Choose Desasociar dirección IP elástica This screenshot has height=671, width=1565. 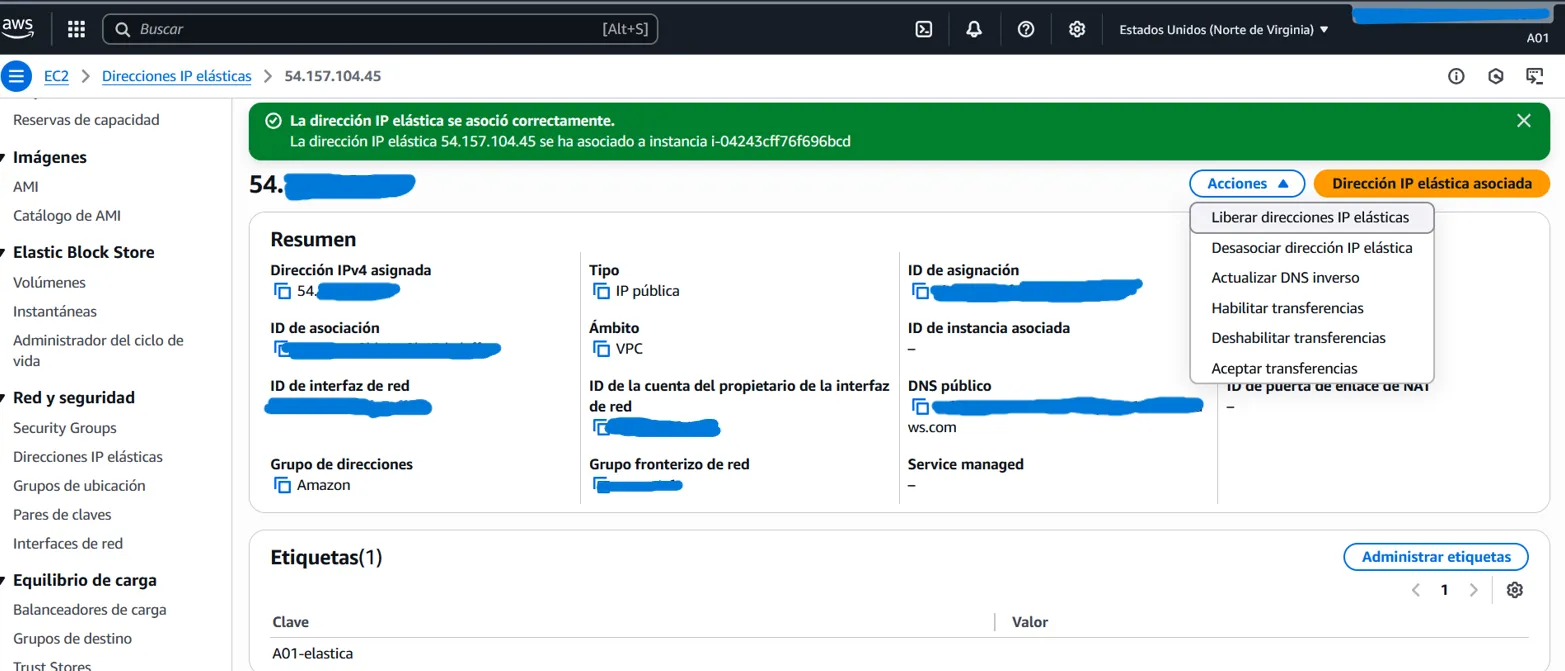pyautogui.click(x=1311, y=248)
